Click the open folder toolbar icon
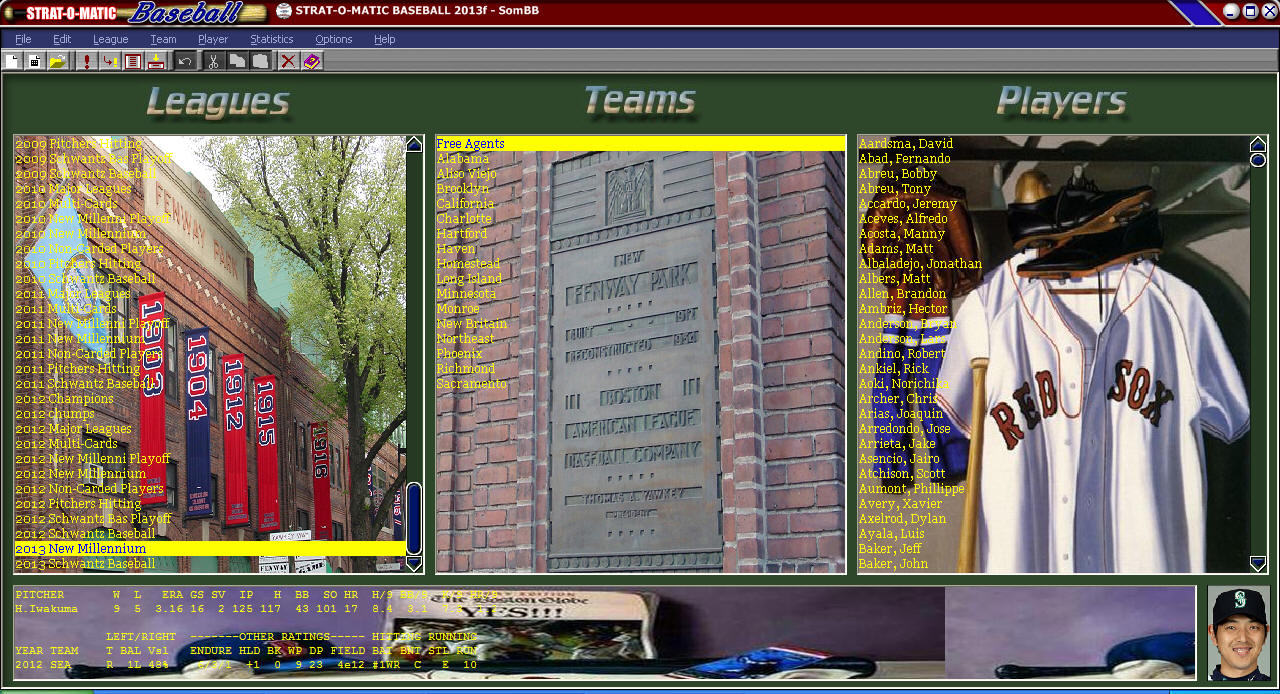 (x=57, y=61)
